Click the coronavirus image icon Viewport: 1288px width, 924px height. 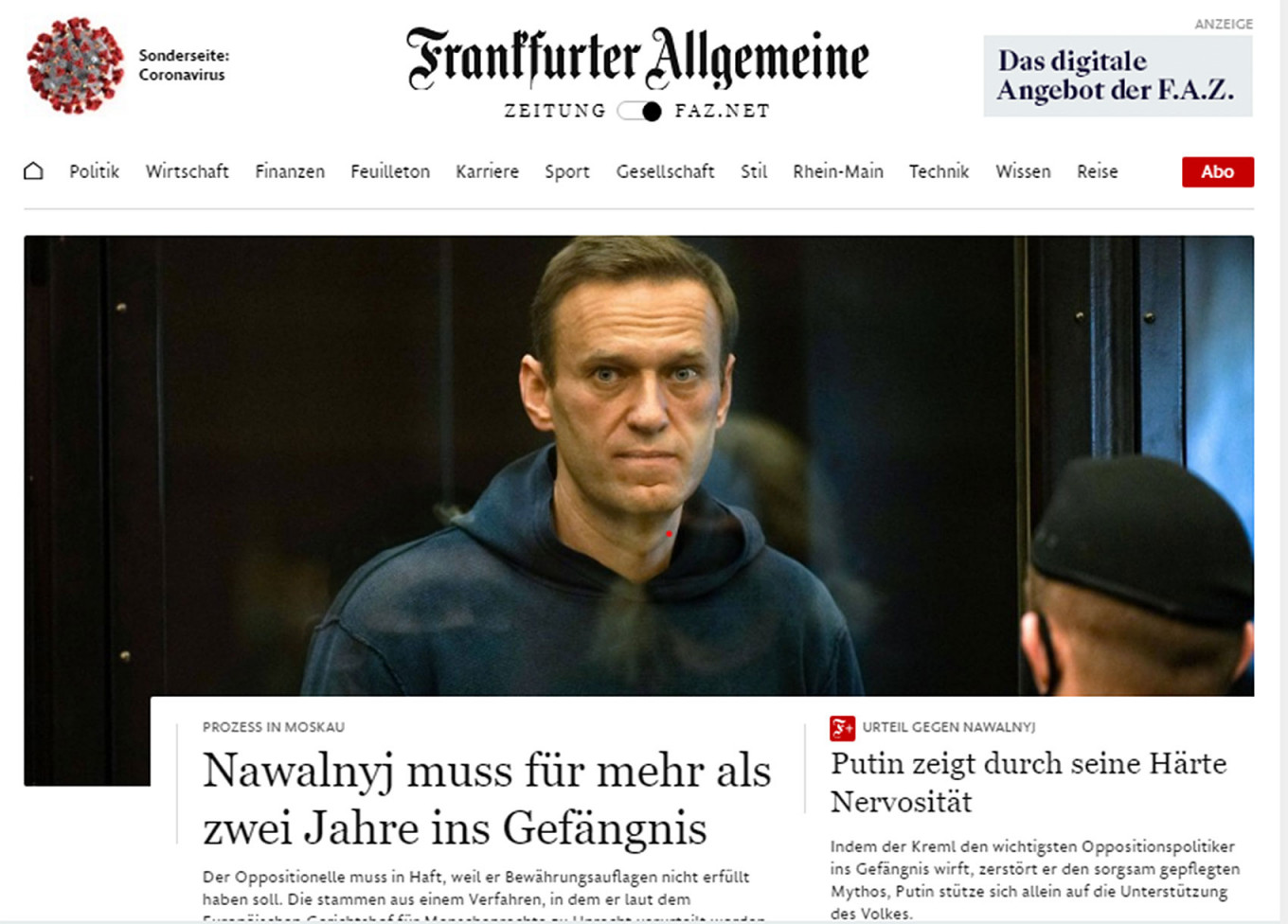[75, 65]
